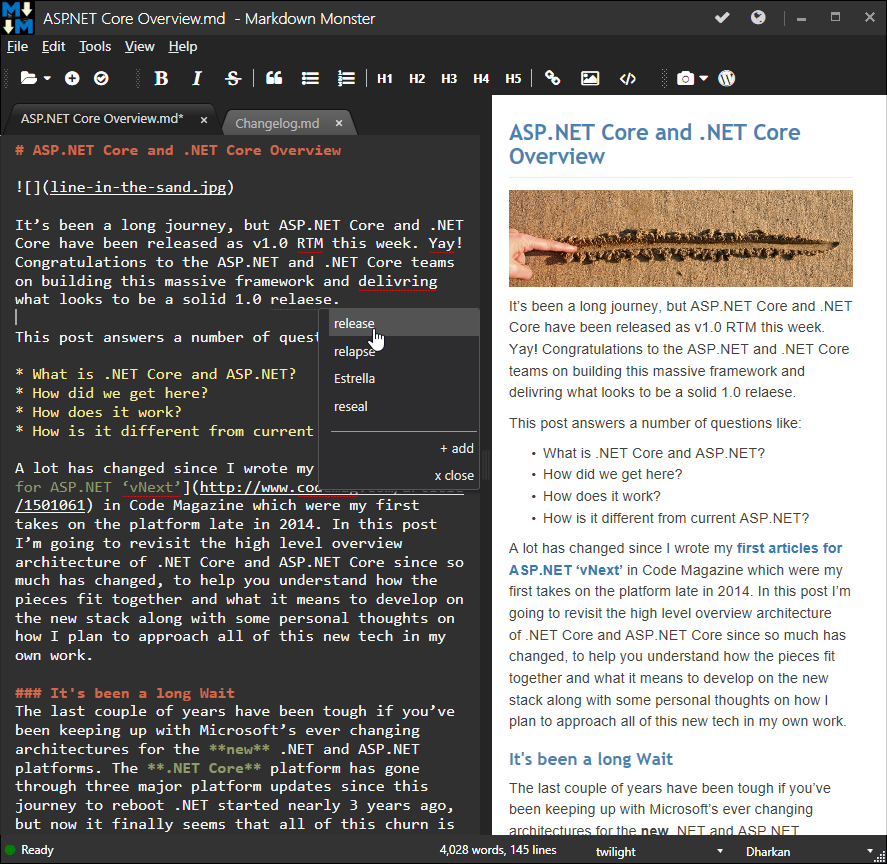The image size is (887, 864).
Task: Insert a block quote
Action: [274, 78]
